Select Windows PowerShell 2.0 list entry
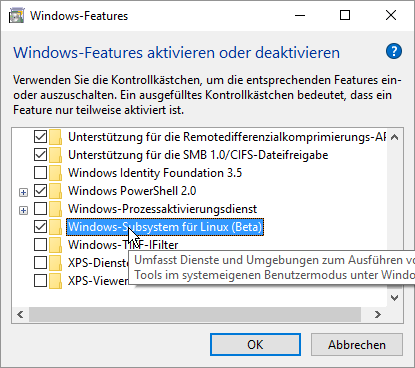The image size is (415, 368). tap(132, 191)
